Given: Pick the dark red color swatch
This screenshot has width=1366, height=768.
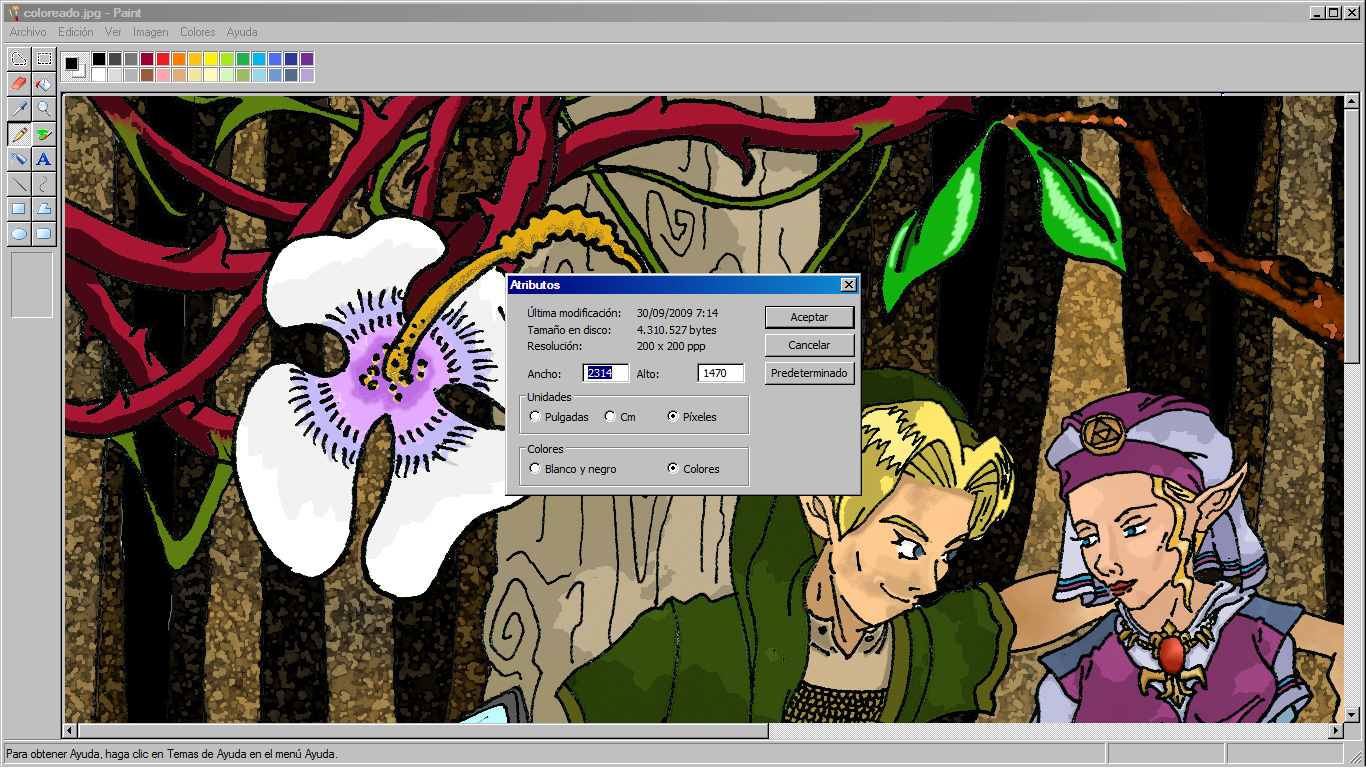Looking at the screenshot, I should click(147, 59).
